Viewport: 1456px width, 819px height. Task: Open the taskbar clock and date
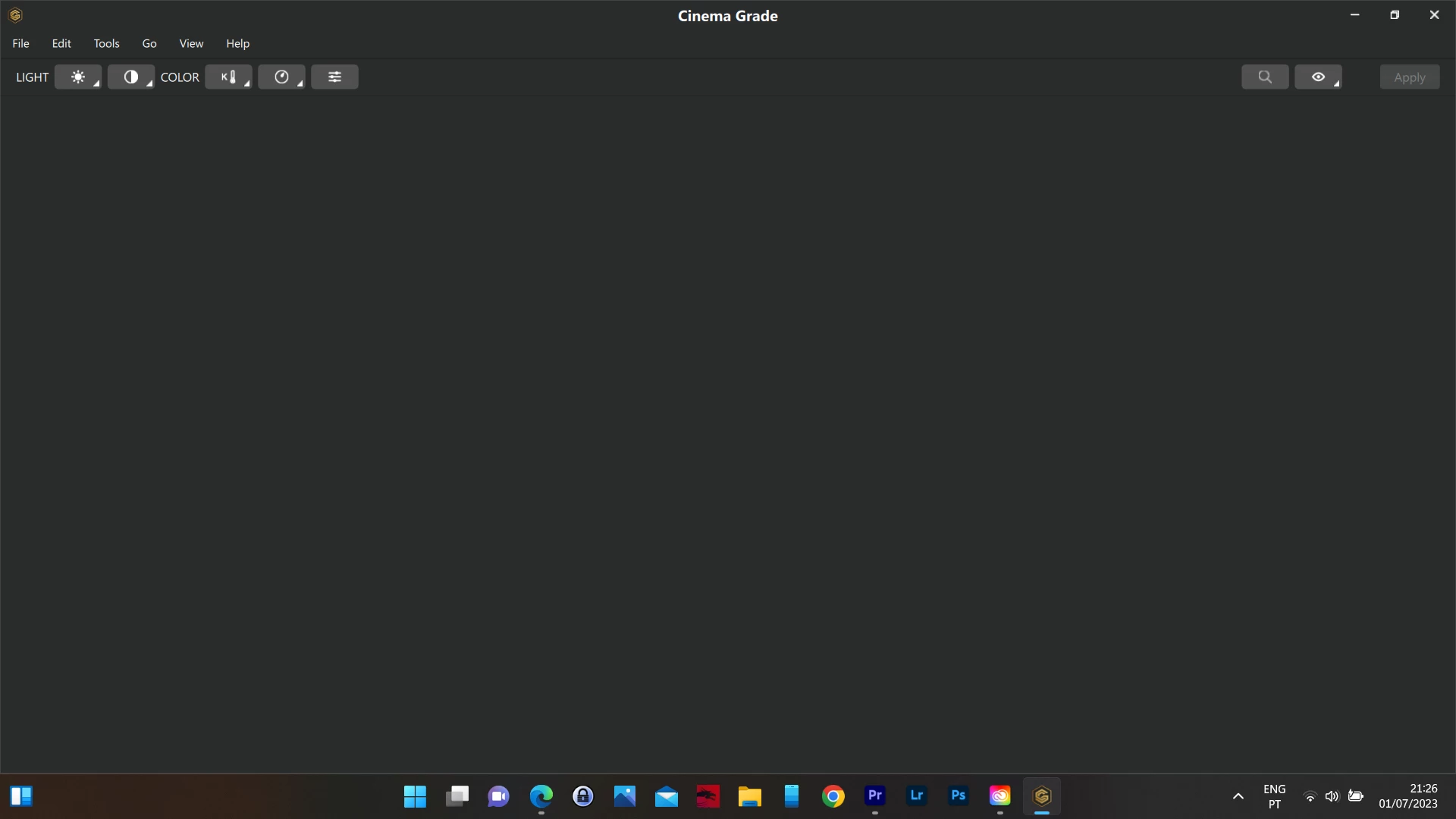tap(1407, 796)
